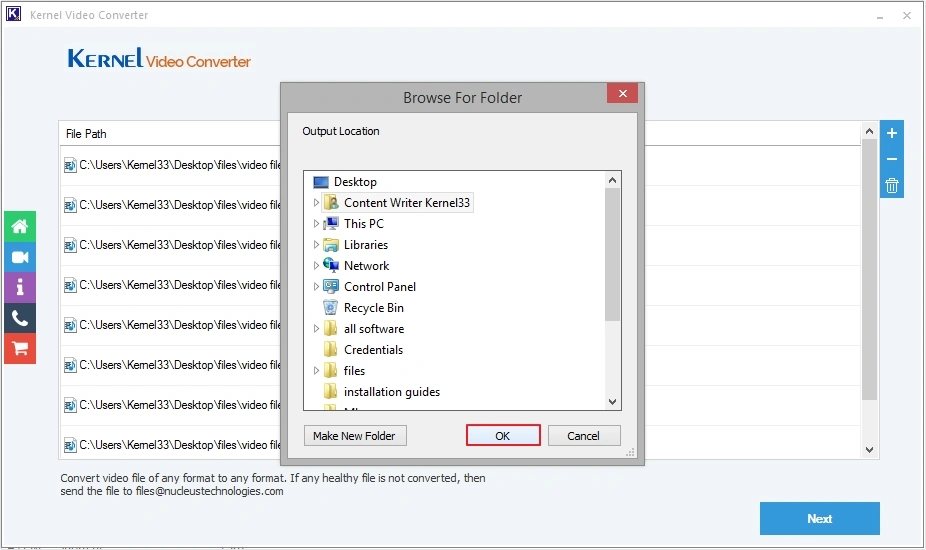Expand the This PC node

[x=316, y=223]
